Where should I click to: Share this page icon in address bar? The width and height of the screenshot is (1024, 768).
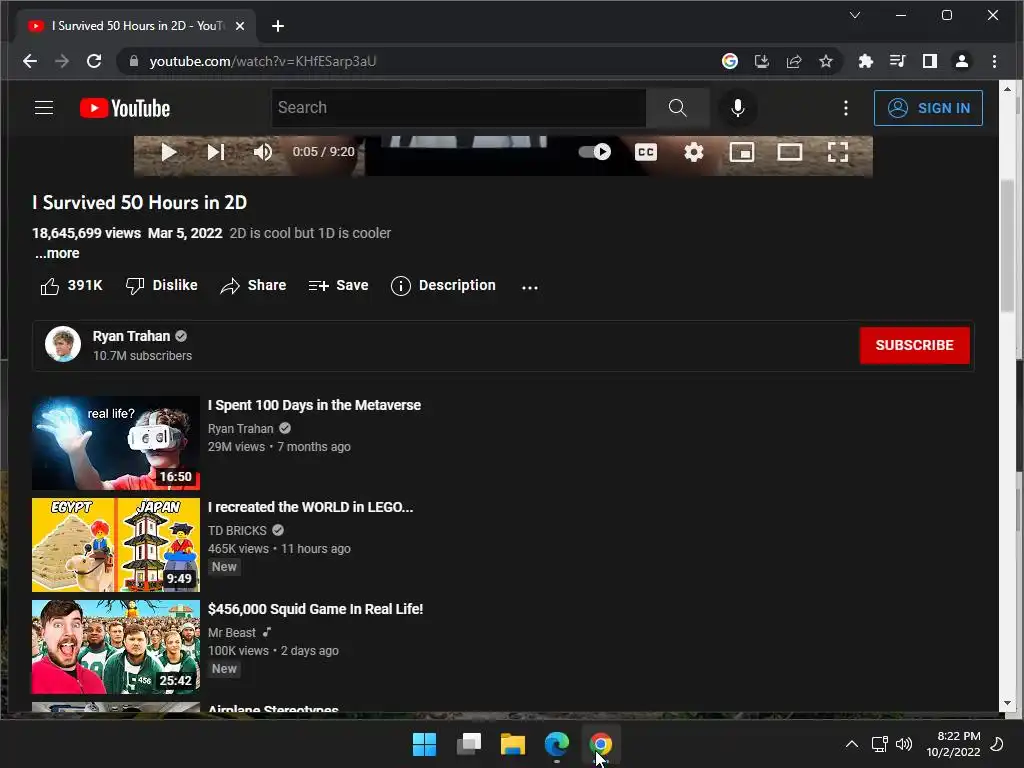793,61
